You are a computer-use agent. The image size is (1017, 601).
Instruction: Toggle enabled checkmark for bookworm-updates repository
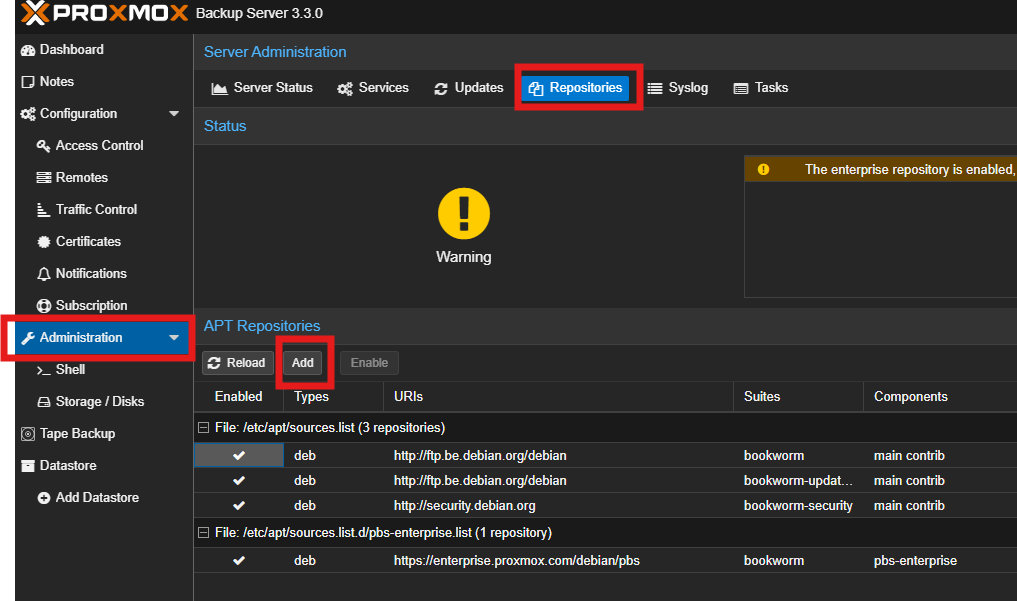coord(239,480)
